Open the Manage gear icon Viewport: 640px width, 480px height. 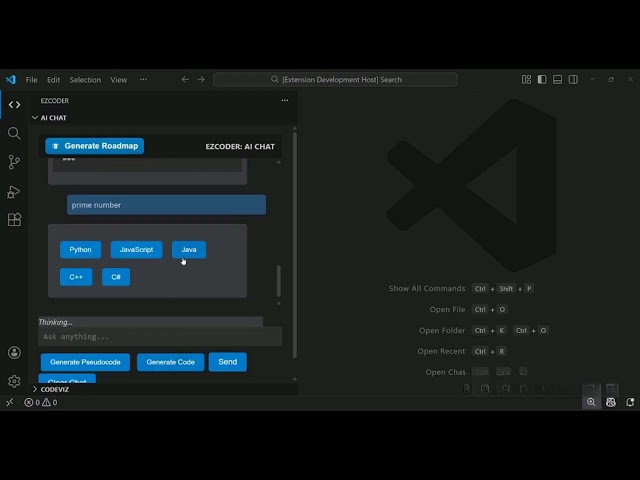click(x=14, y=381)
